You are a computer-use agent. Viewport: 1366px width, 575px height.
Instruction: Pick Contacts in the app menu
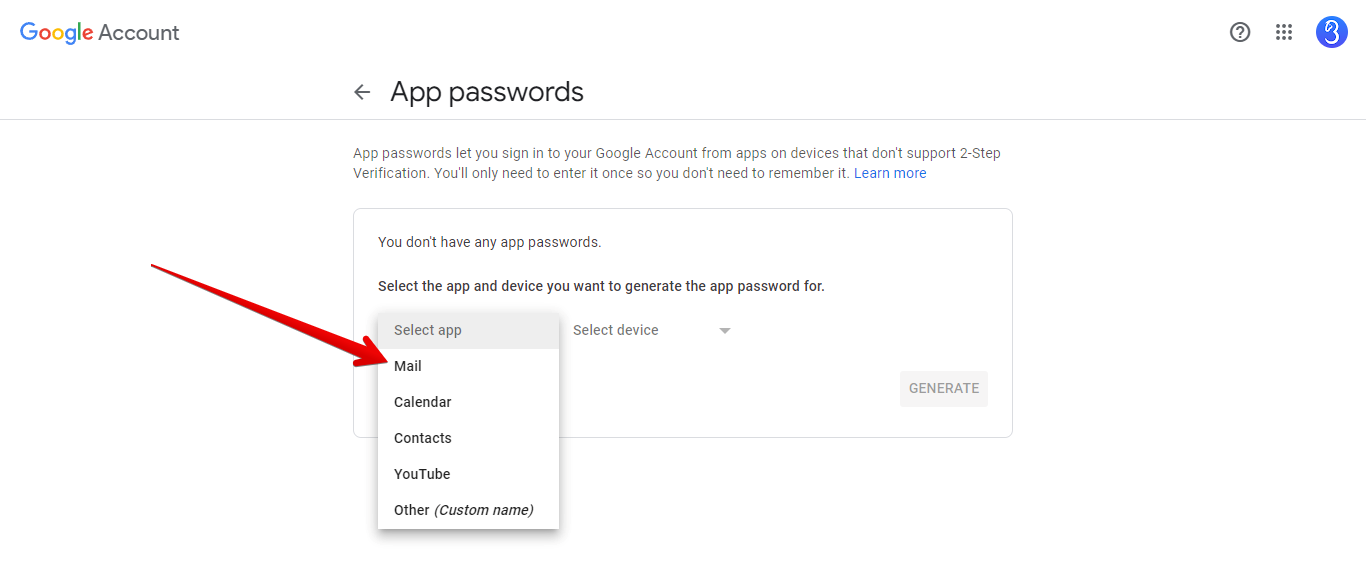(x=468, y=438)
